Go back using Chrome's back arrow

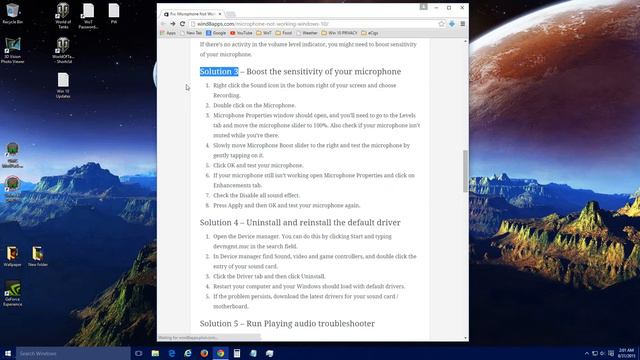click(164, 24)
